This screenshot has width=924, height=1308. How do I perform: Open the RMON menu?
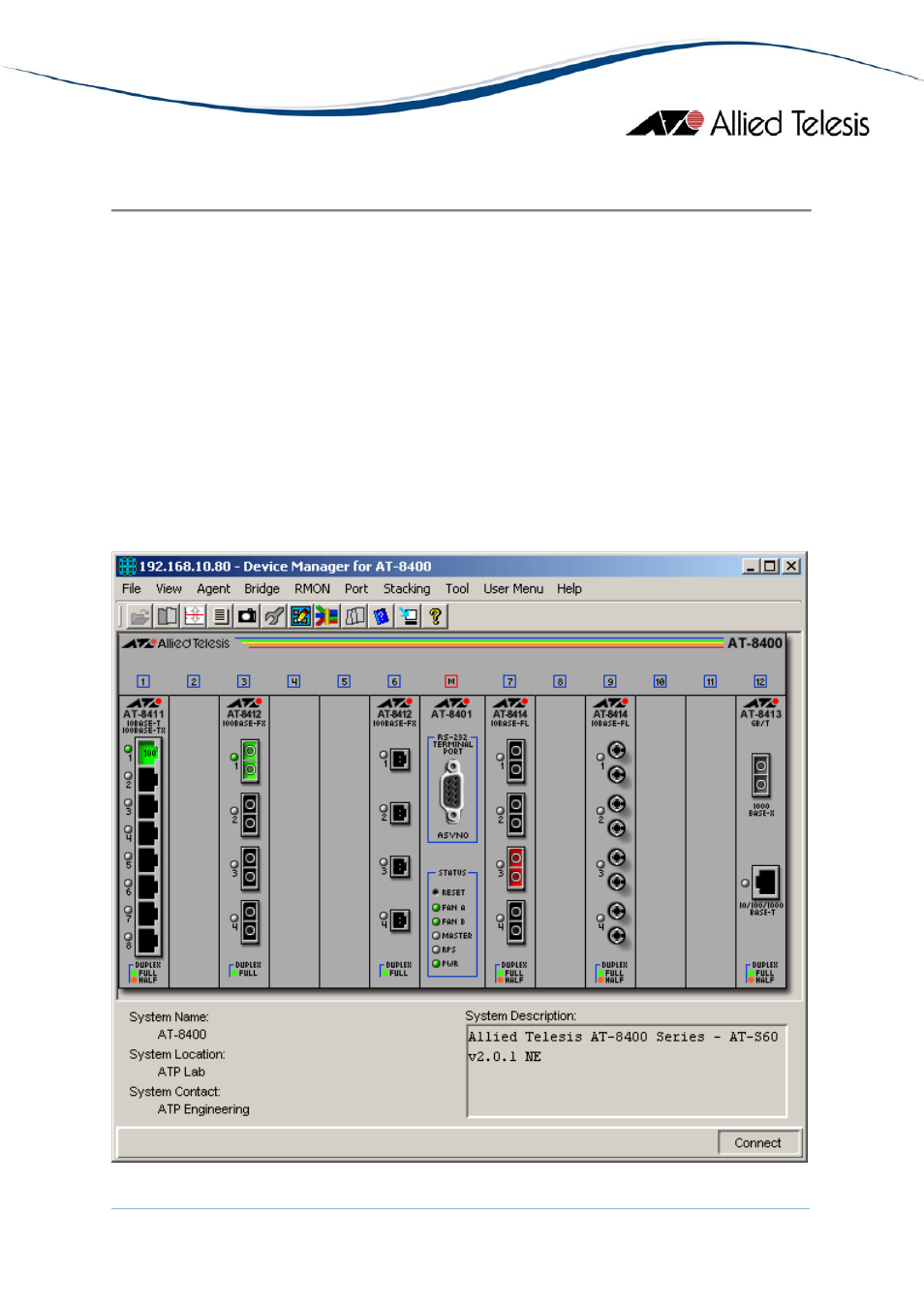coord(312,588)
